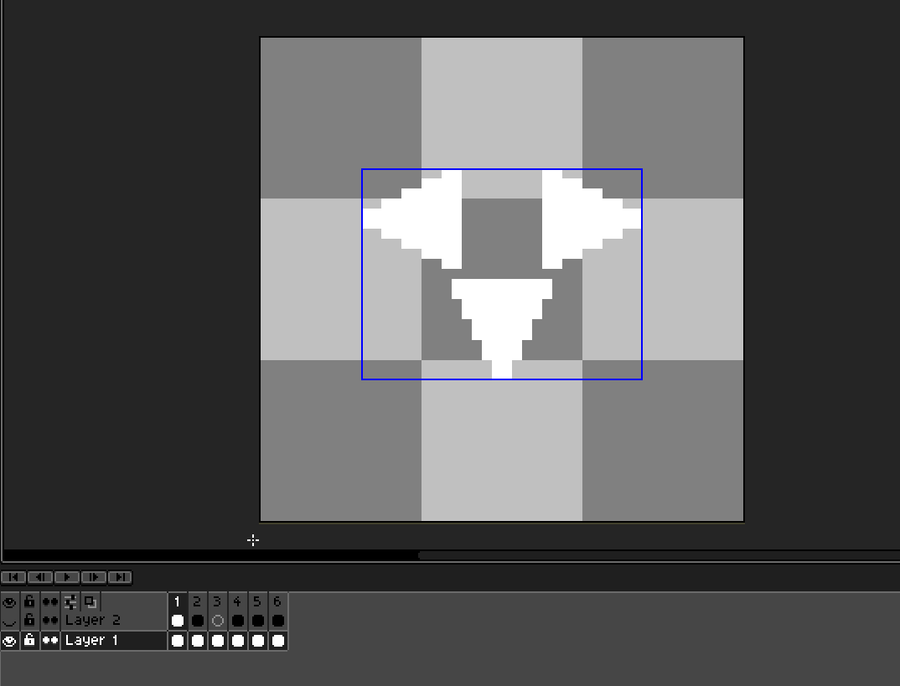The width and height of the screenshot is (900, 686).
Task: Select frame 1 header
Action: coord(177,602)
